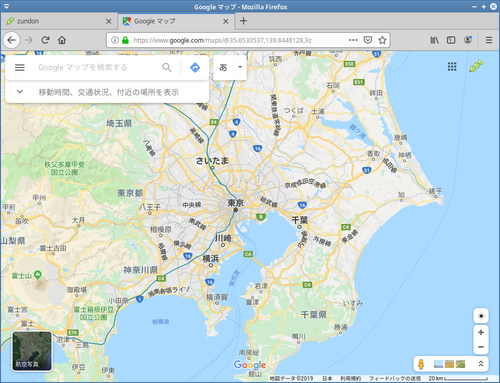Bookmark this page with the star
The image size is (500, 383).
(x=382, y=40)
